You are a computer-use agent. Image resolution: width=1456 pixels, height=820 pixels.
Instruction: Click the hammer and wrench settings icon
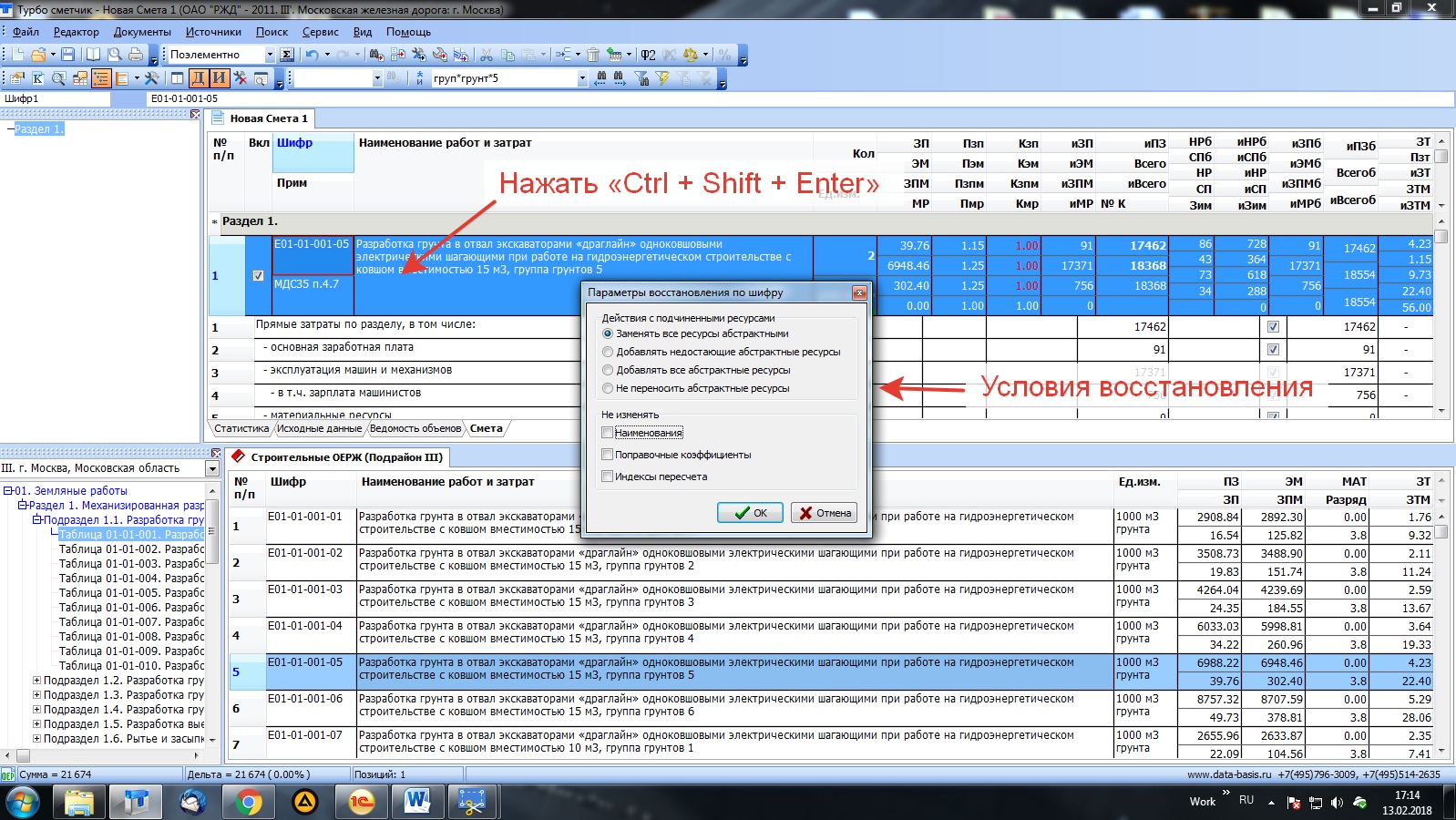point(152,78)
